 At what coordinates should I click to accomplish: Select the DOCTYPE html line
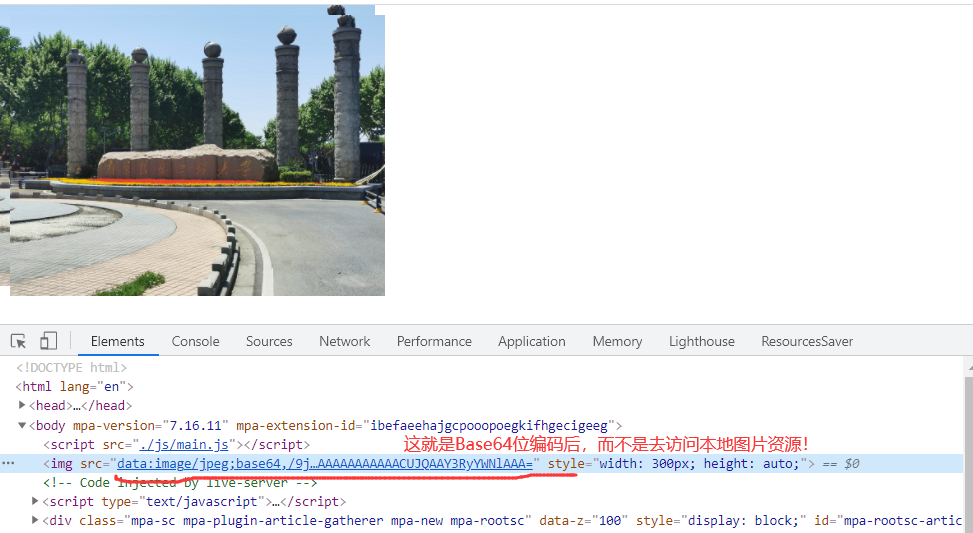[71, 367]
